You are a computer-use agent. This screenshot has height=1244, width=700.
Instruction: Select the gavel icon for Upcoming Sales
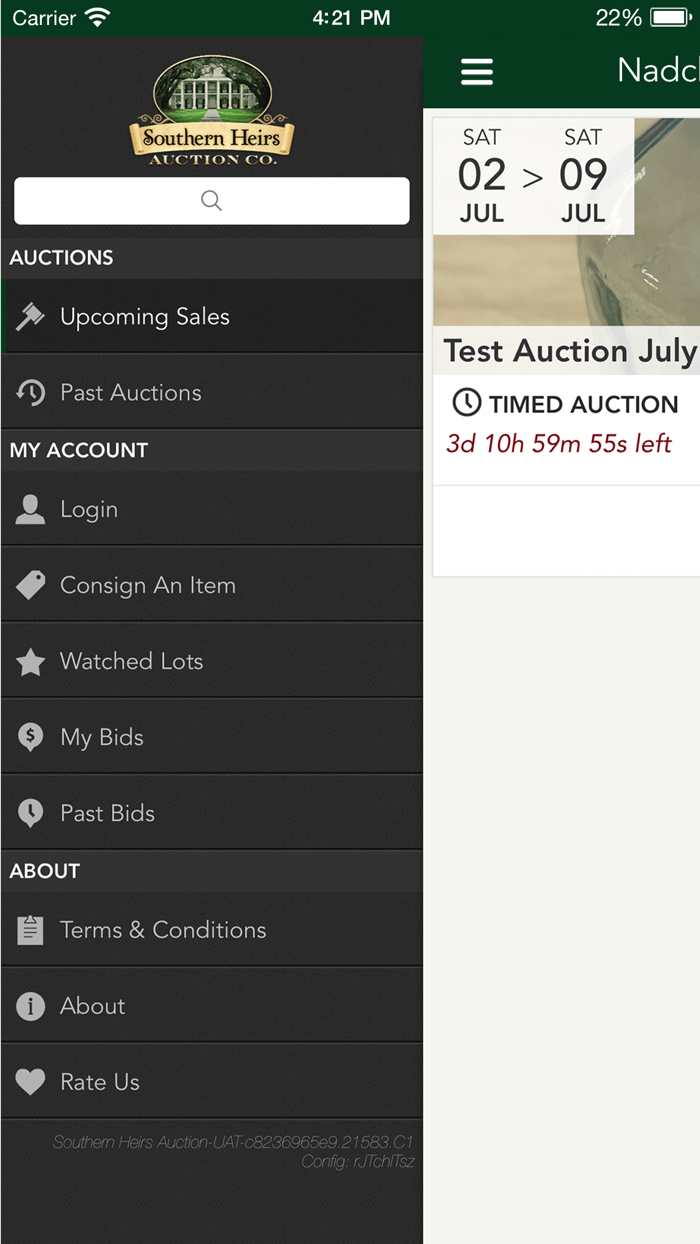click(30, 316)
